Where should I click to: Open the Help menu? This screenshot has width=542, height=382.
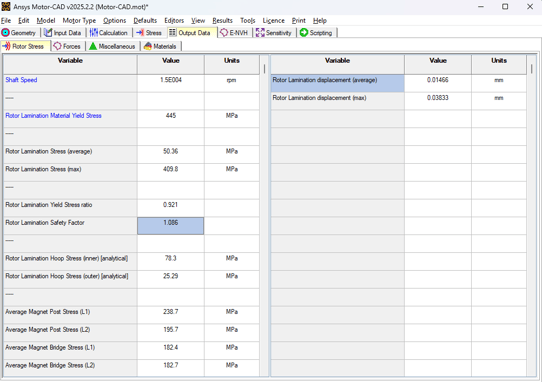click(x=320, y=21)
